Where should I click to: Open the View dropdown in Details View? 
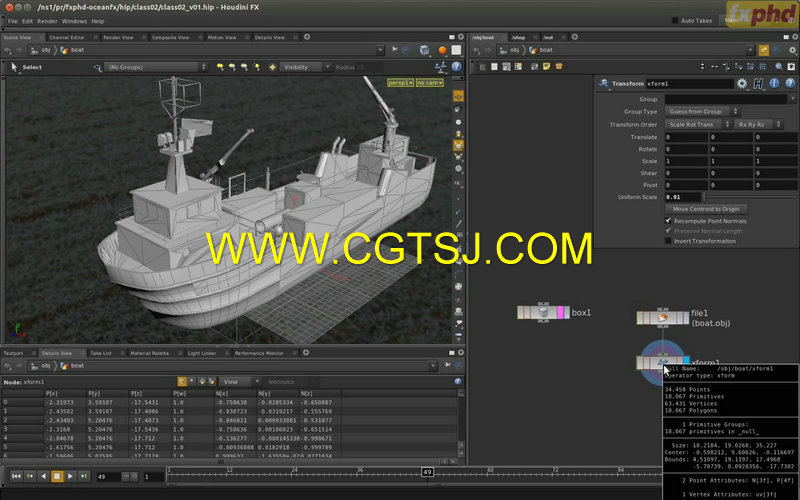coord(240,382)
